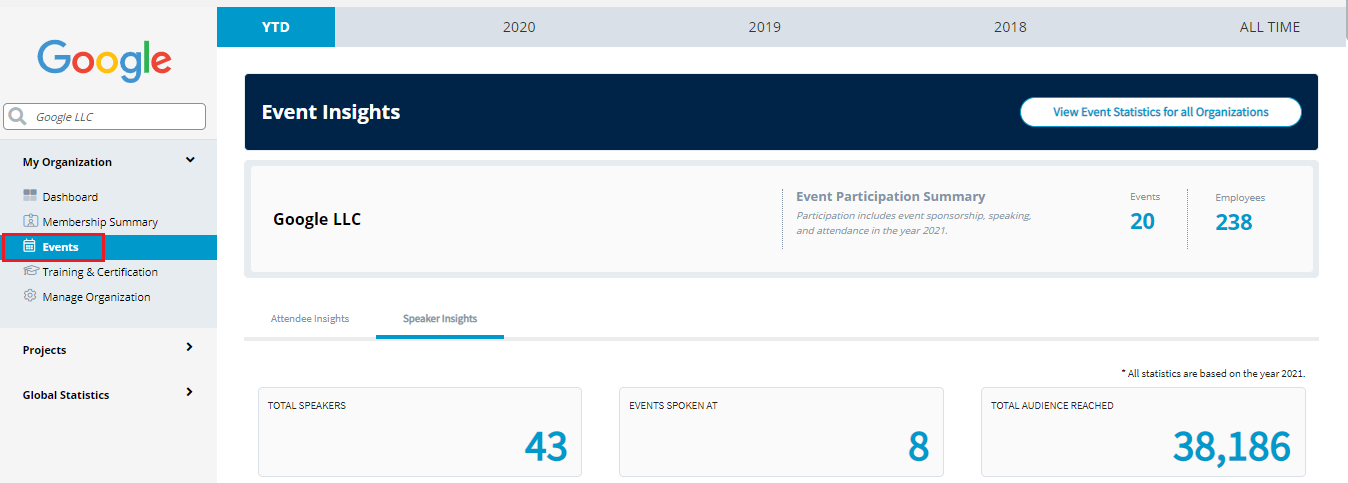Click the Training & Certification graduation cap icon
This screenshot has height=483, width=1348.
pos(30,271)
